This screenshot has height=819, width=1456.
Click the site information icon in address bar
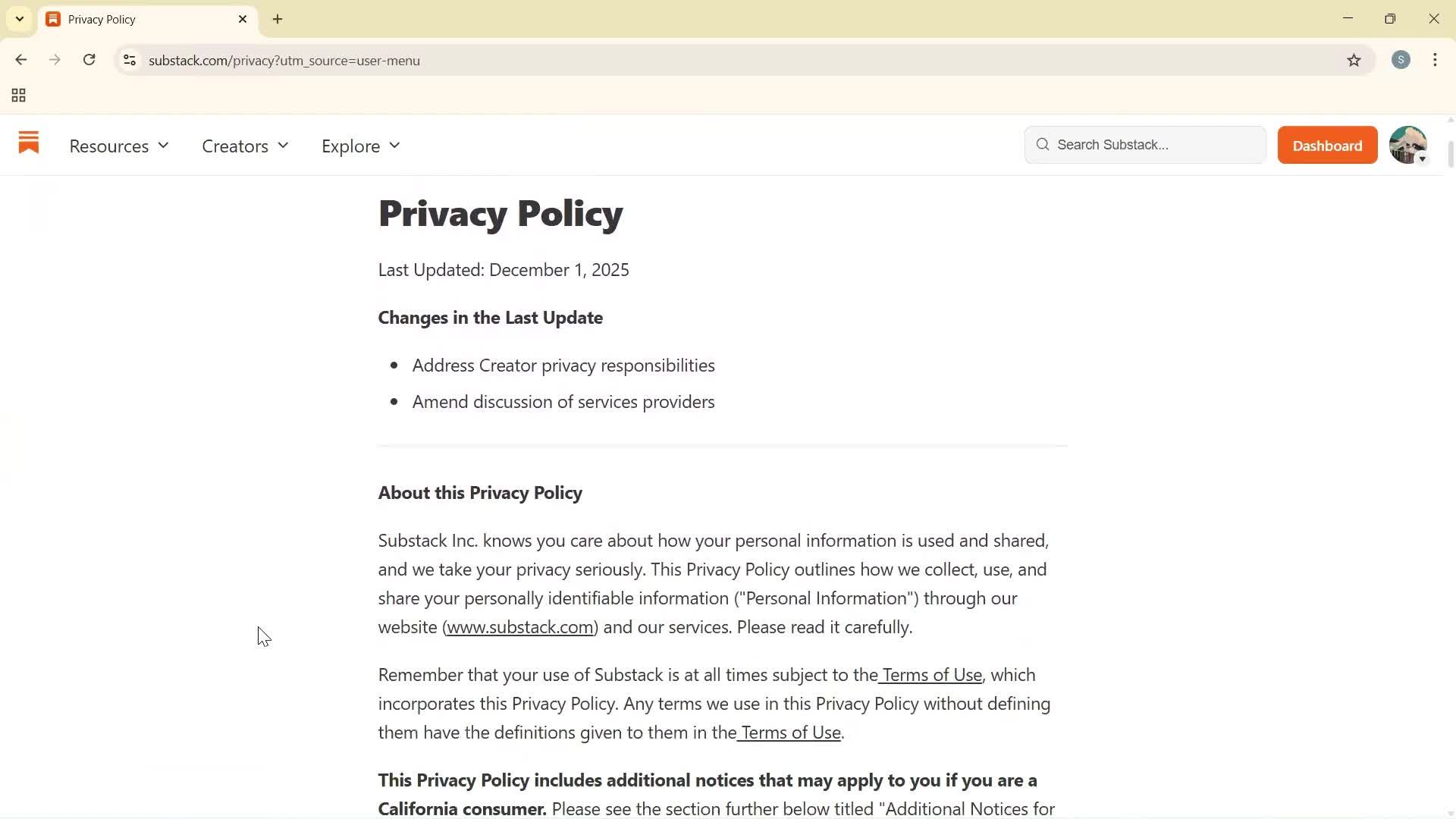(x=129, y=61)
